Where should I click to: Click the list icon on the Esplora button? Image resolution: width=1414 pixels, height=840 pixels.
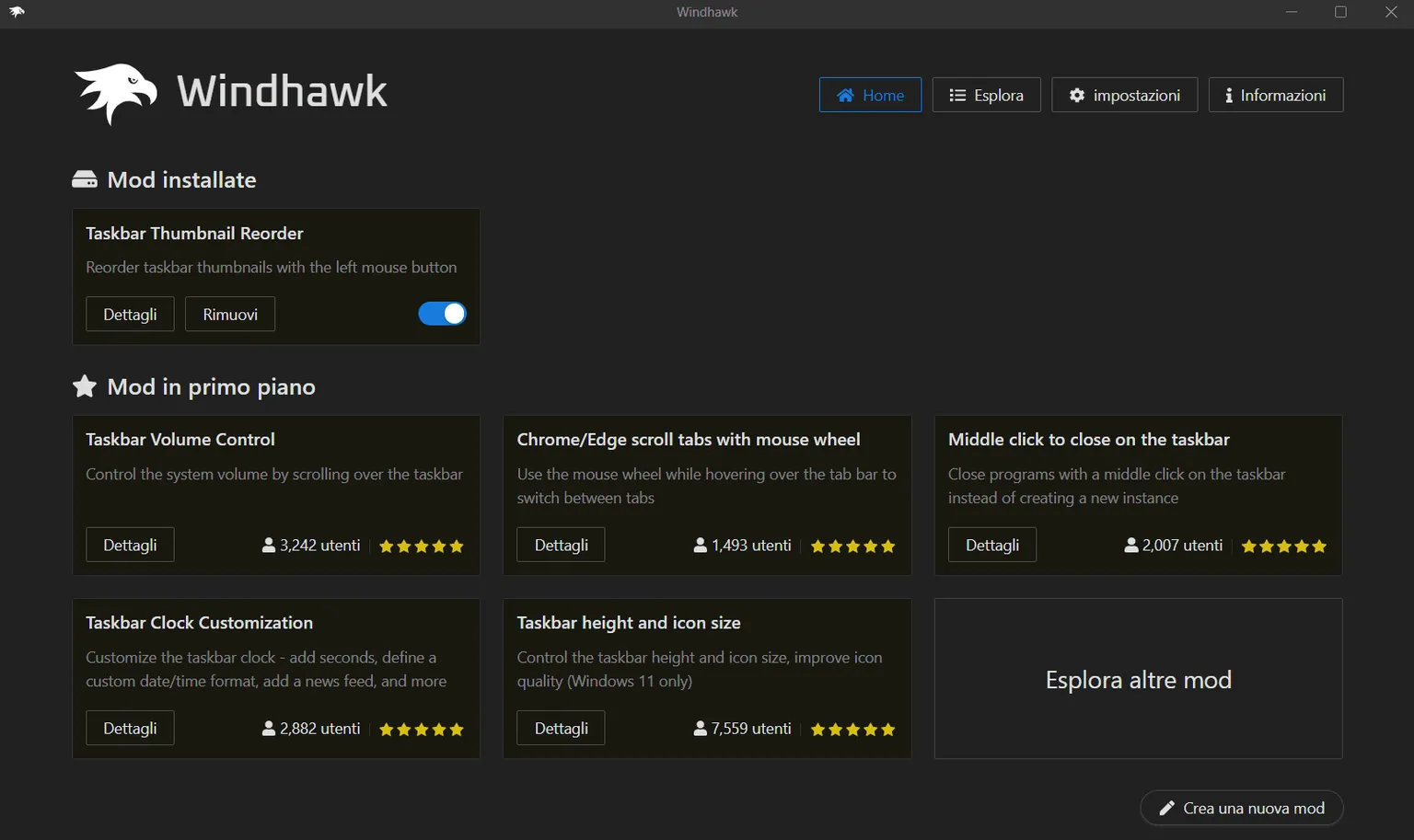[956, 95]
